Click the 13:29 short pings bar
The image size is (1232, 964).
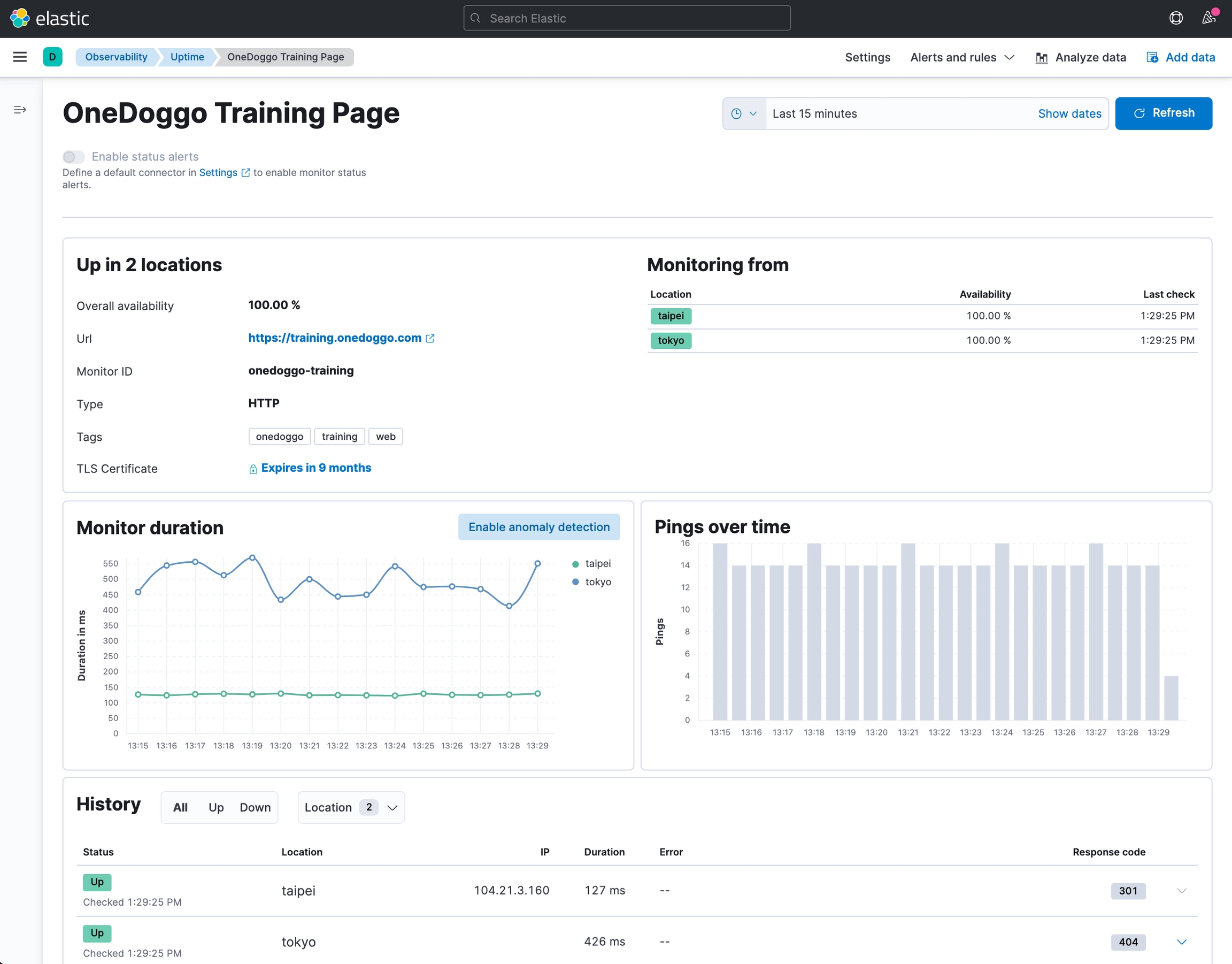coord(1171,698)
